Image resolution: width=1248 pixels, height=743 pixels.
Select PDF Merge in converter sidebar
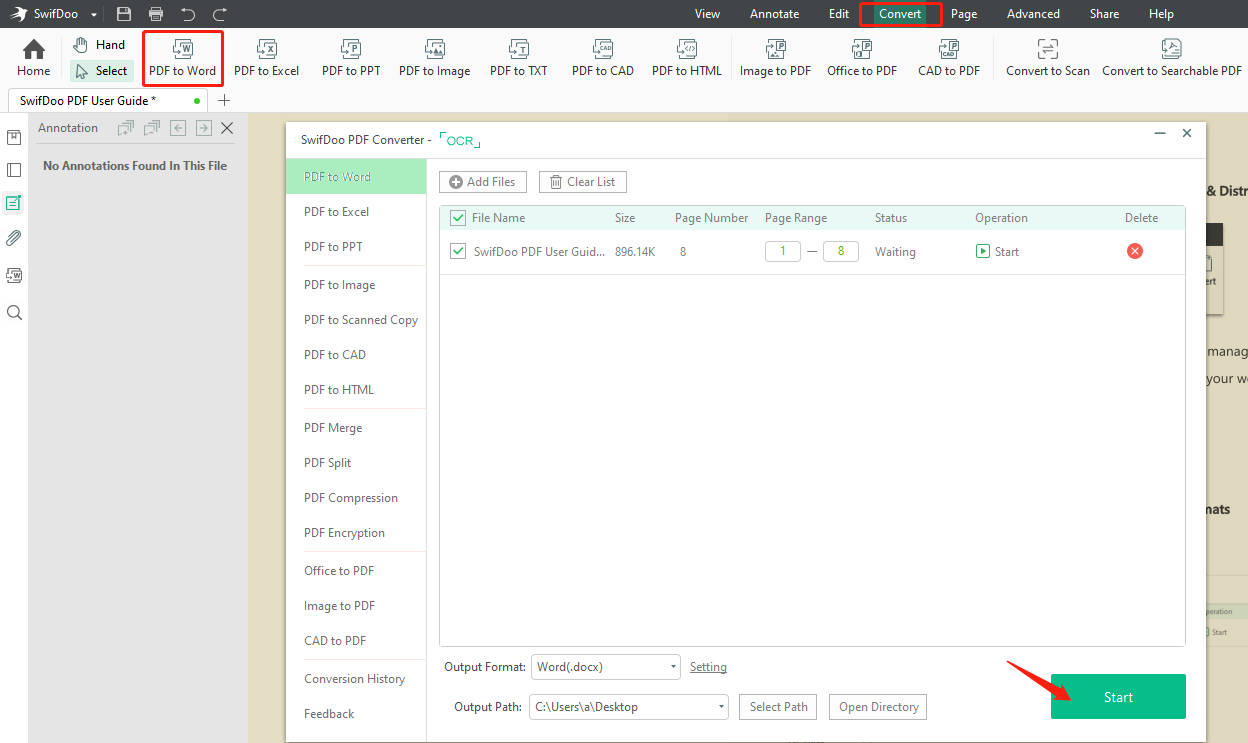point(333,428)
